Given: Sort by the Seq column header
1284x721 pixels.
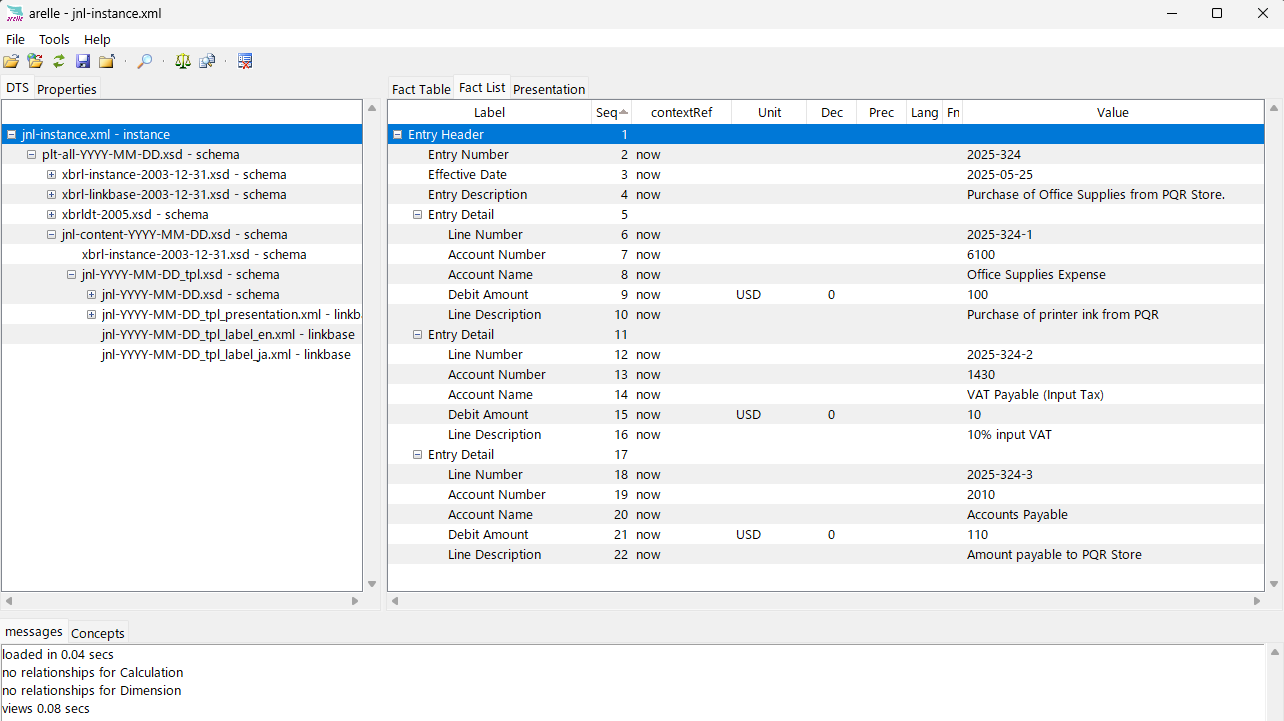Looking at the screenshot, I should click(x=611, y=112).
